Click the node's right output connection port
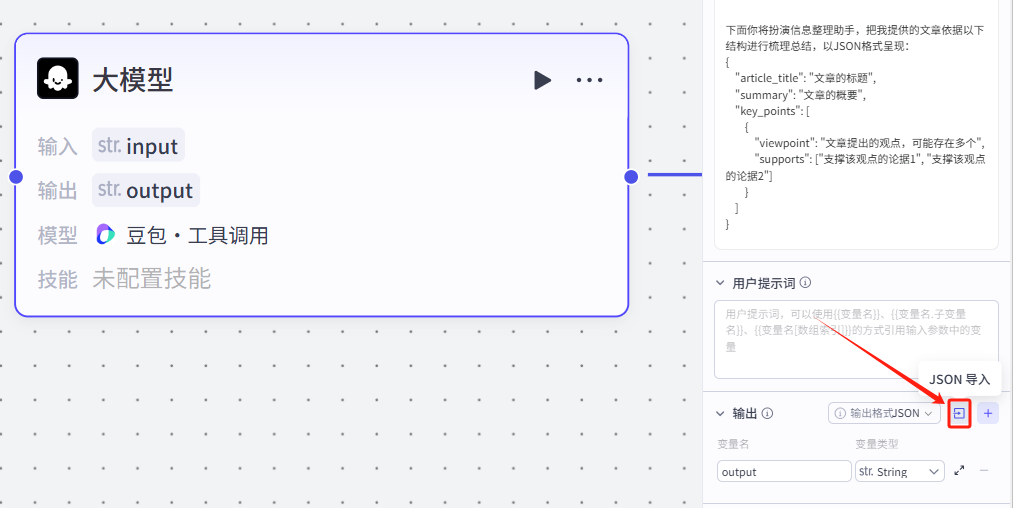 [x=631, y=177]
